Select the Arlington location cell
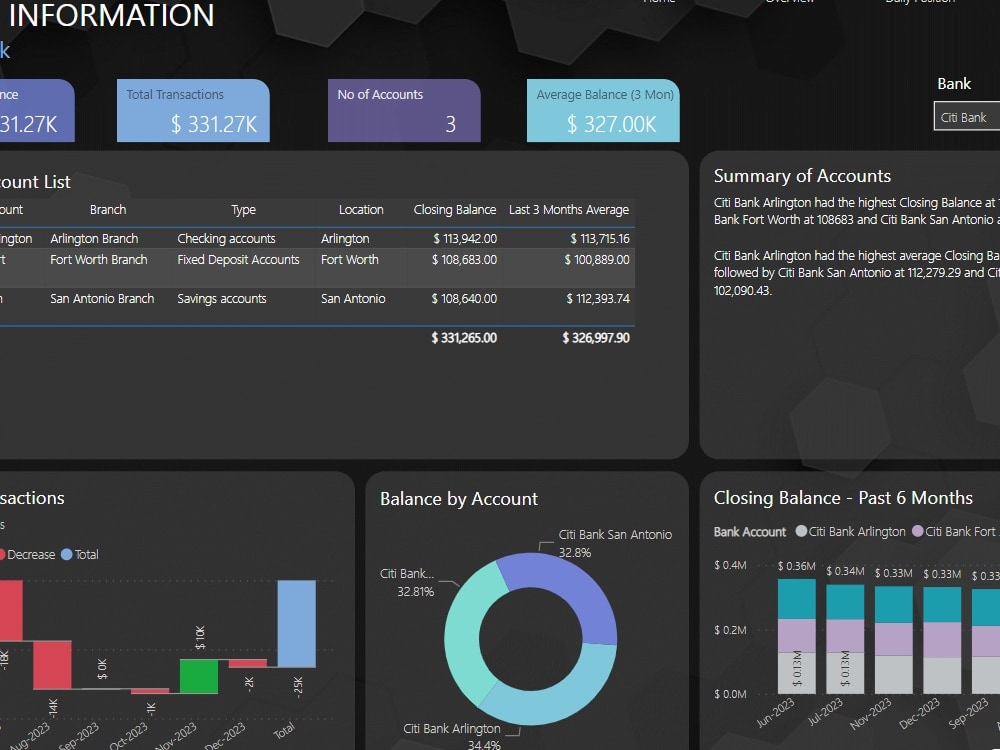Screen dimensions: 1000x750 pos(345,239)
